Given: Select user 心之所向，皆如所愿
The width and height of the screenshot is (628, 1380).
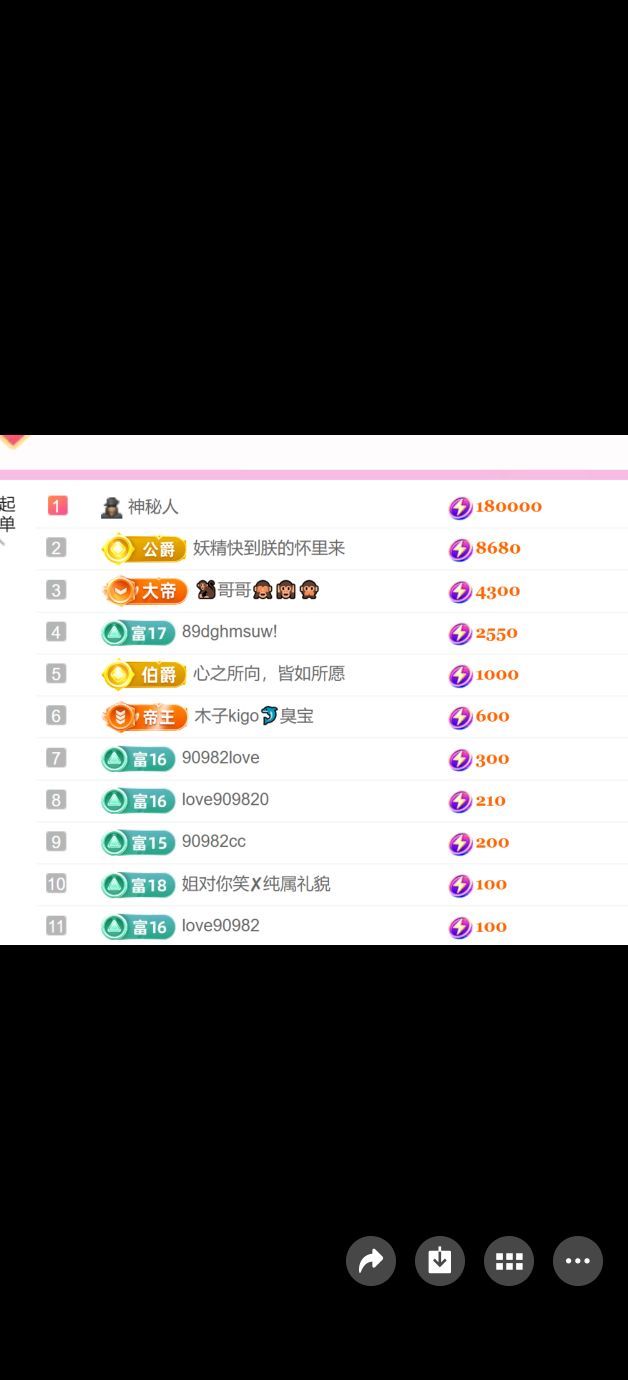Looking at the screenshot, I should (x=268, y=675).
